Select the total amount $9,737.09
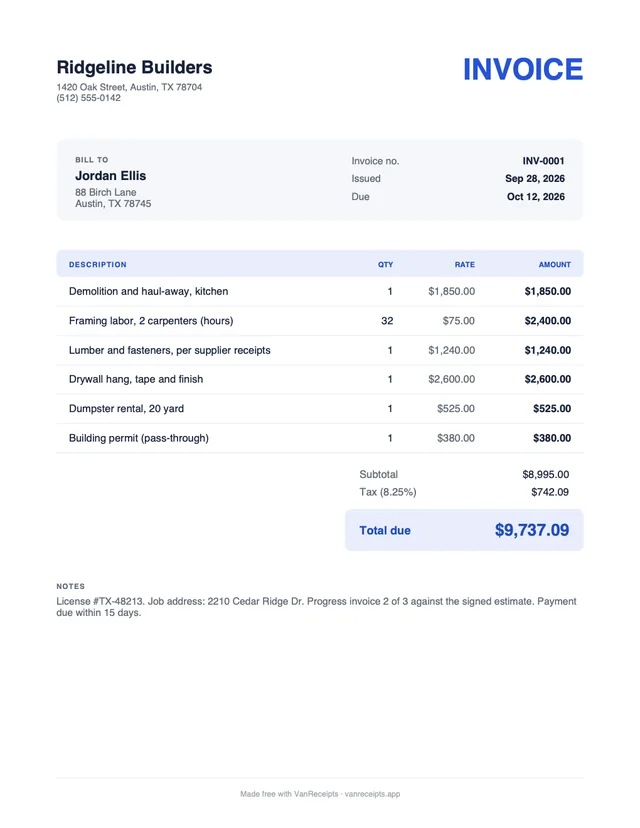640x828 pixels. [532, 530]
